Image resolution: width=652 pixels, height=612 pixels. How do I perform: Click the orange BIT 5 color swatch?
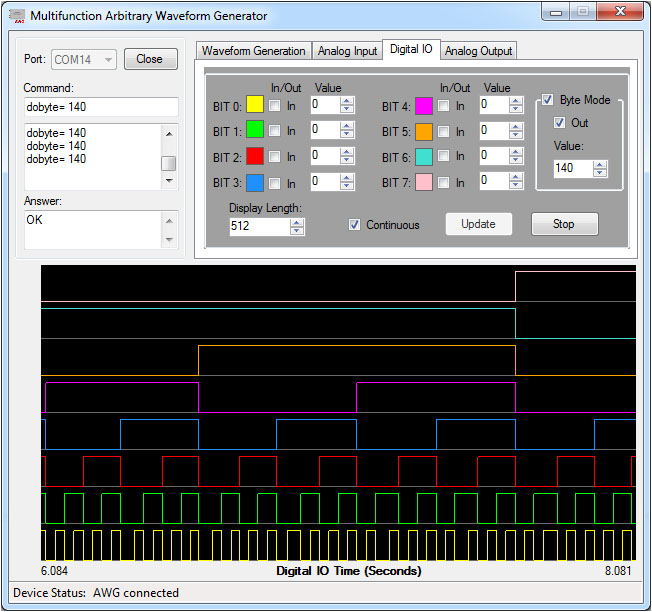[x=424, y=132]
